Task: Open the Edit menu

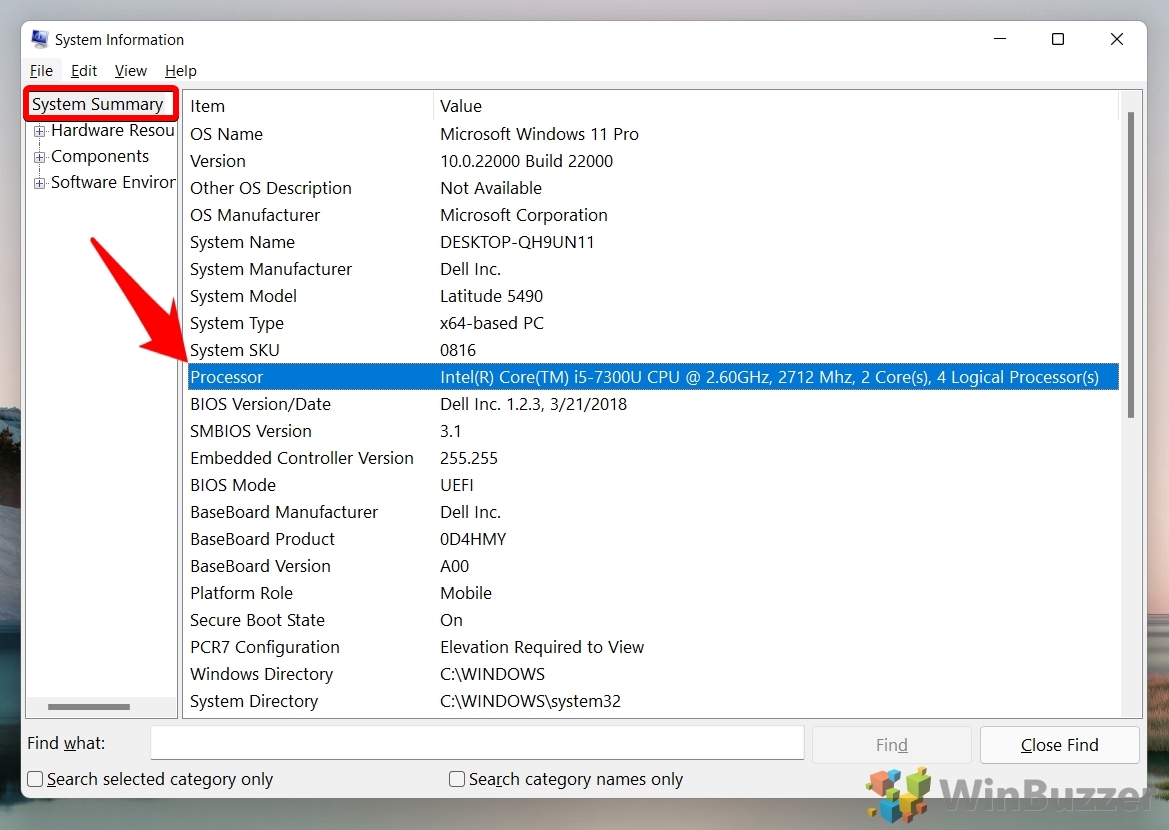Action: coord(84,71)
